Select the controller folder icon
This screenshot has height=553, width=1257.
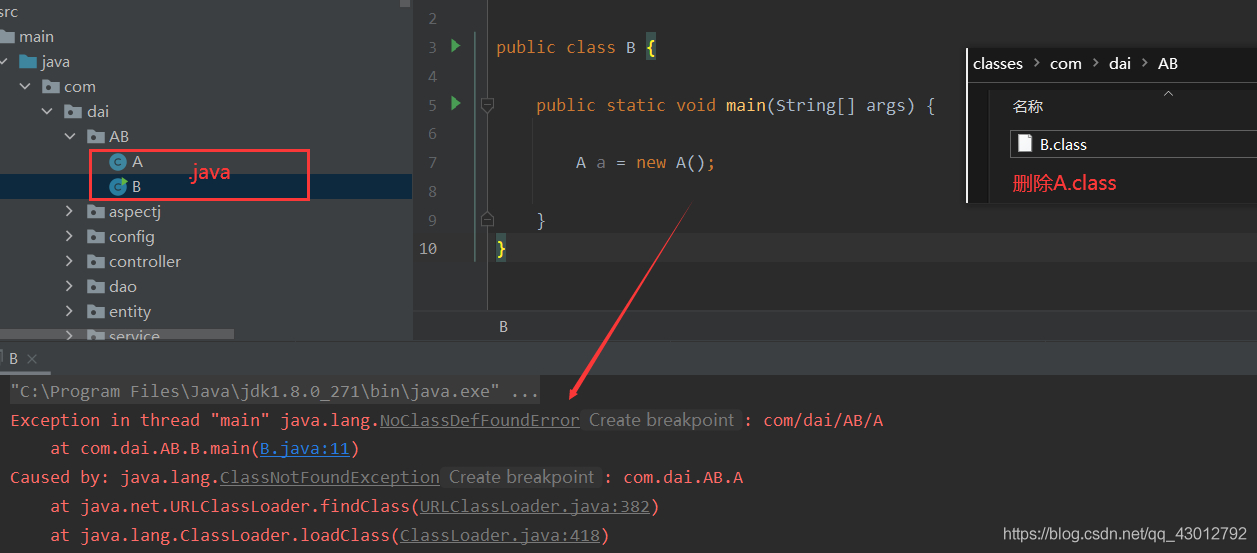(95, 261)
